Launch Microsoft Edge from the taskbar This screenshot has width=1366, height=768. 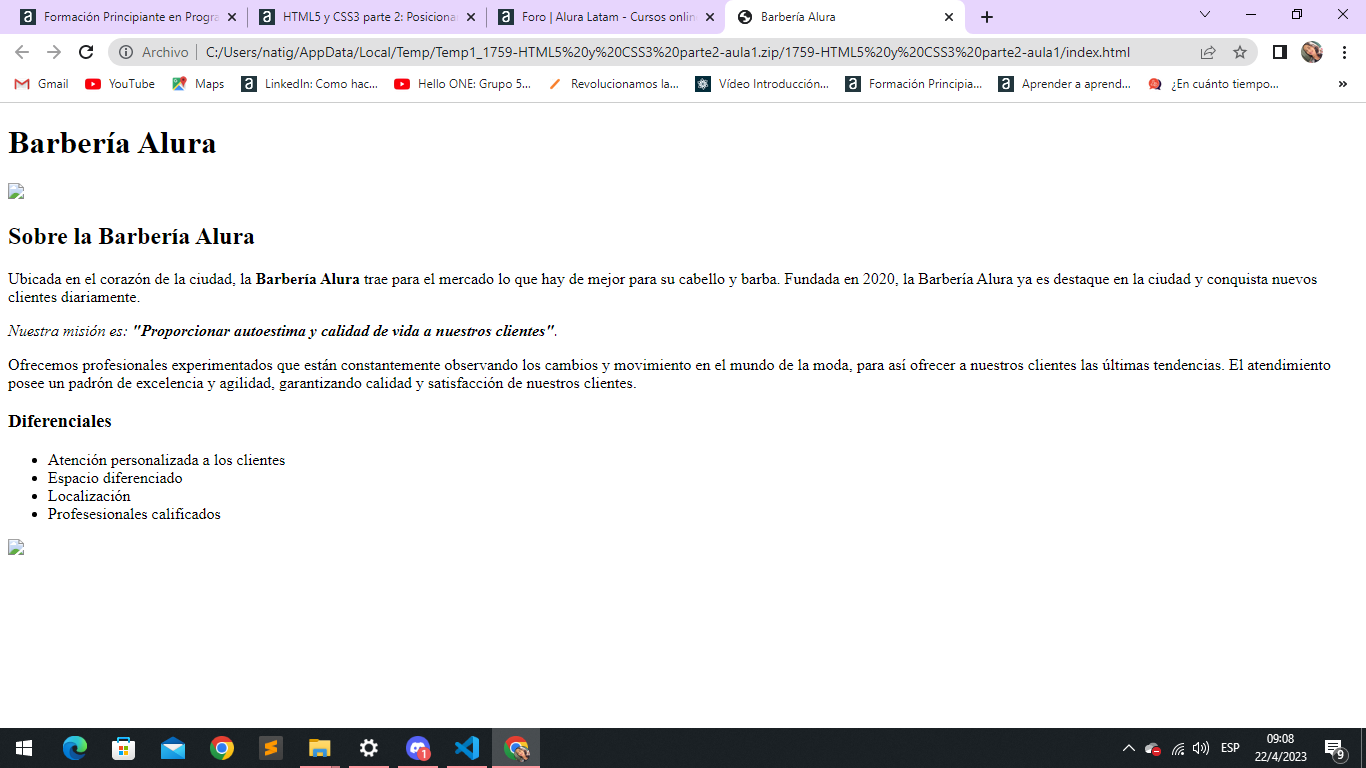[x=75, y=748]
